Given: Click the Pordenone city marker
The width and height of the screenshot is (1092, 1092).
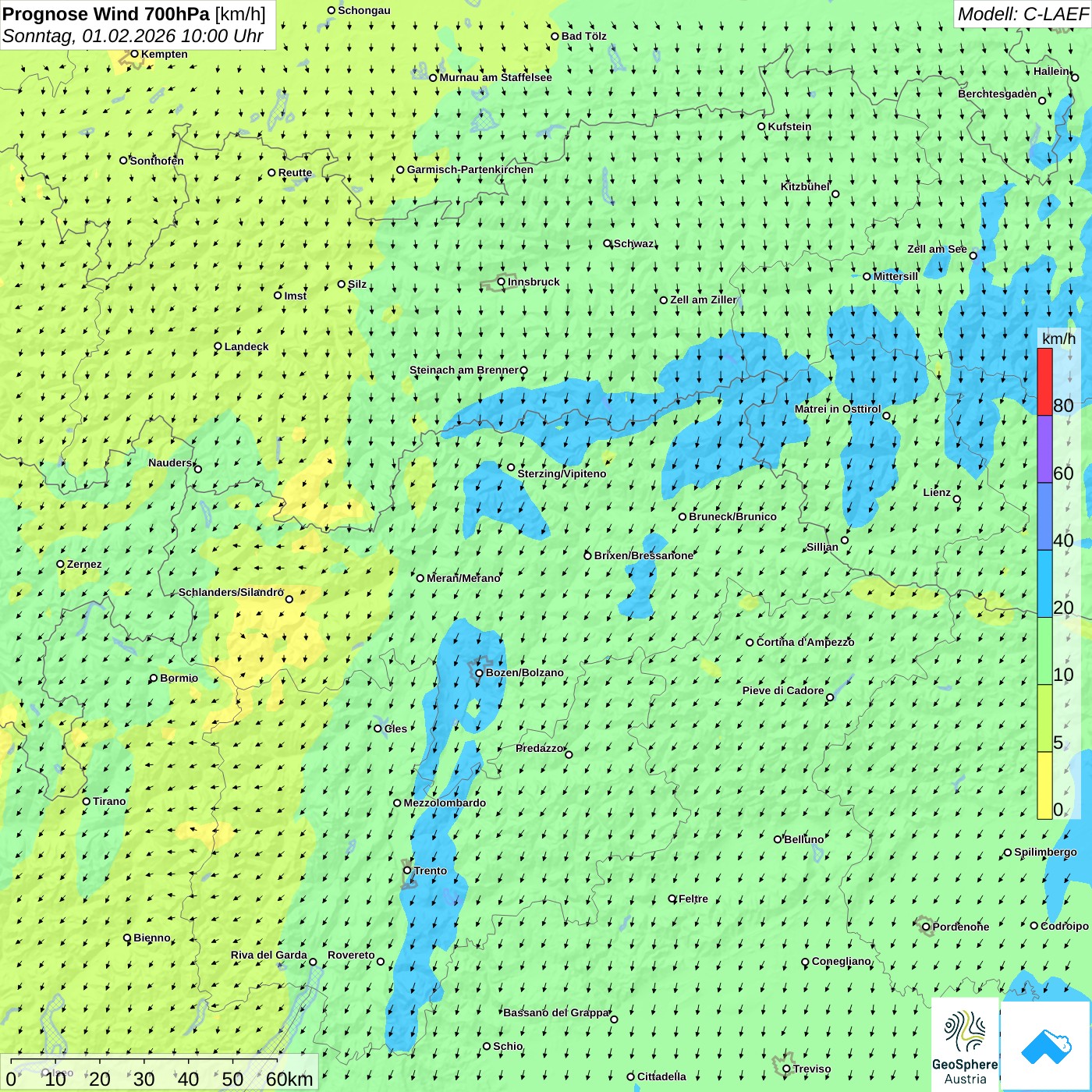Looking at the screenshot, I should (x=926, y=927).
